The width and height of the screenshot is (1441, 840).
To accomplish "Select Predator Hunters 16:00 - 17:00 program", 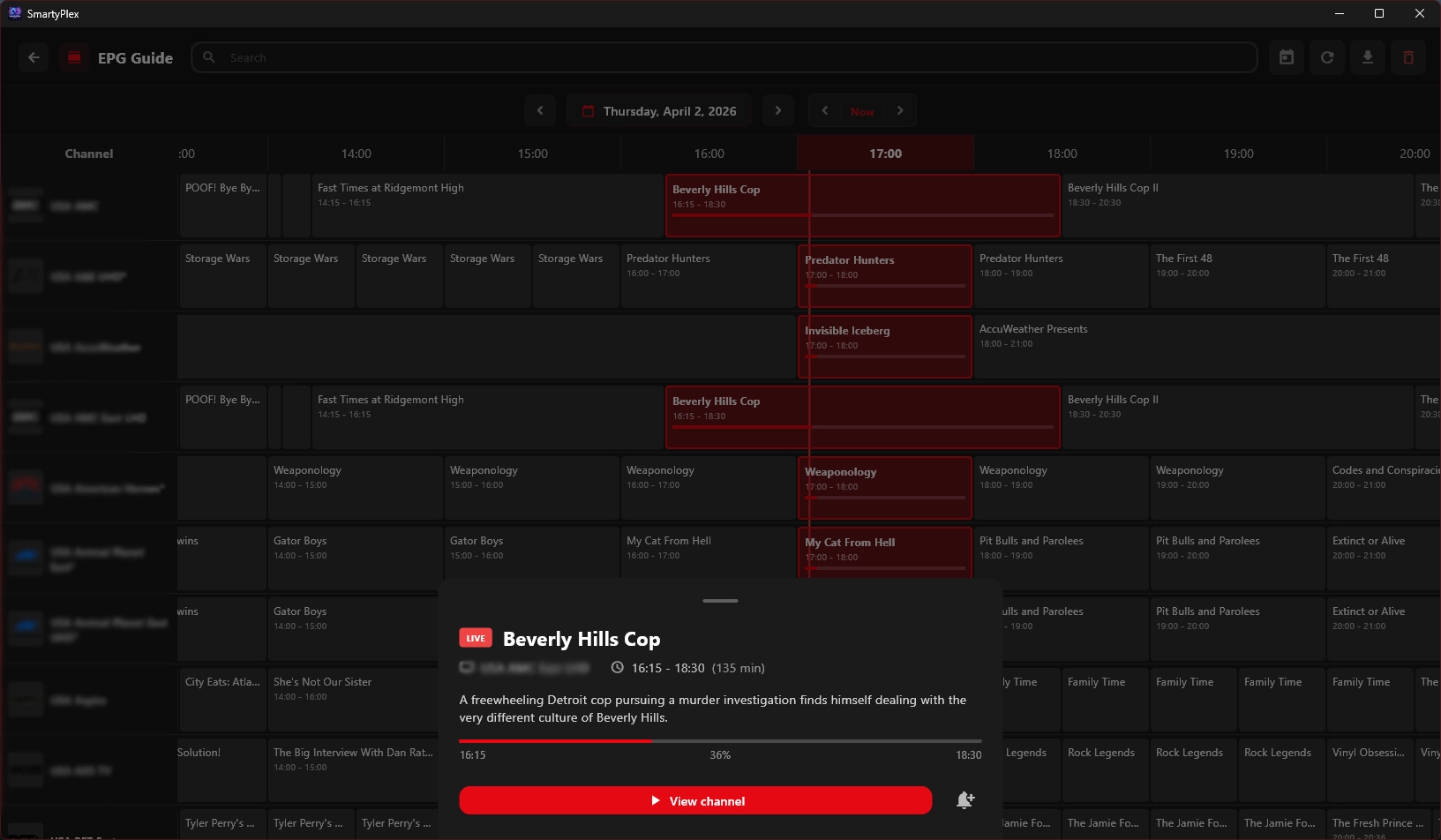I will coord(709,276).
